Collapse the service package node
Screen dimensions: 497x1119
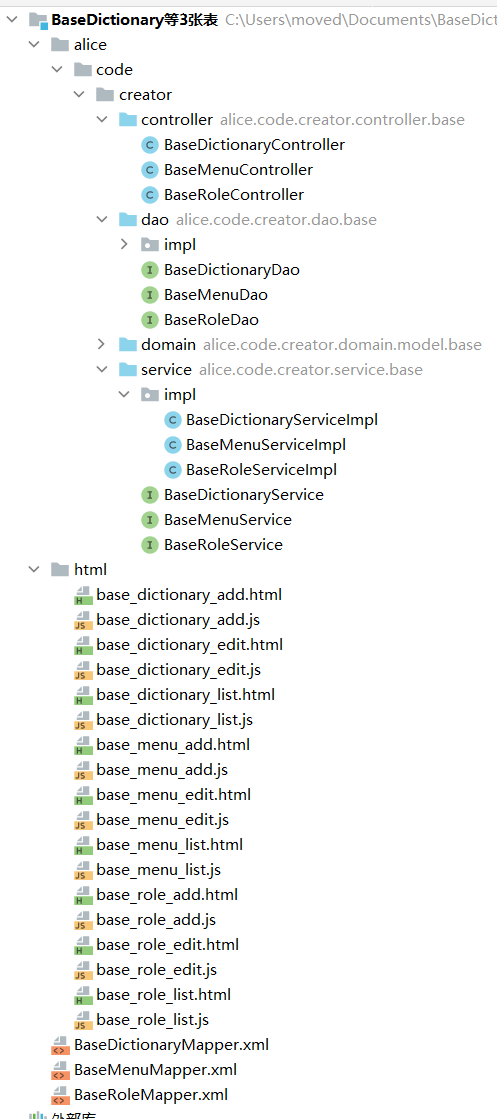pos(101,370)
